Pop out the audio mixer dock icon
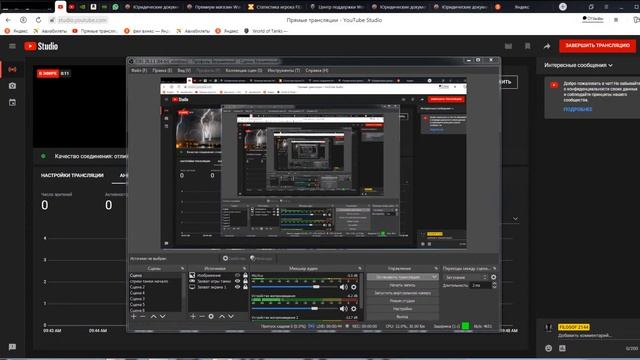Screen dimensions: 640x360 pos(360,269)
